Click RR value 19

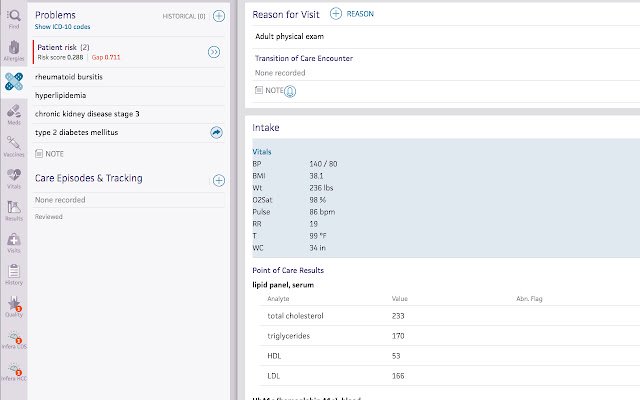(313, 224)
